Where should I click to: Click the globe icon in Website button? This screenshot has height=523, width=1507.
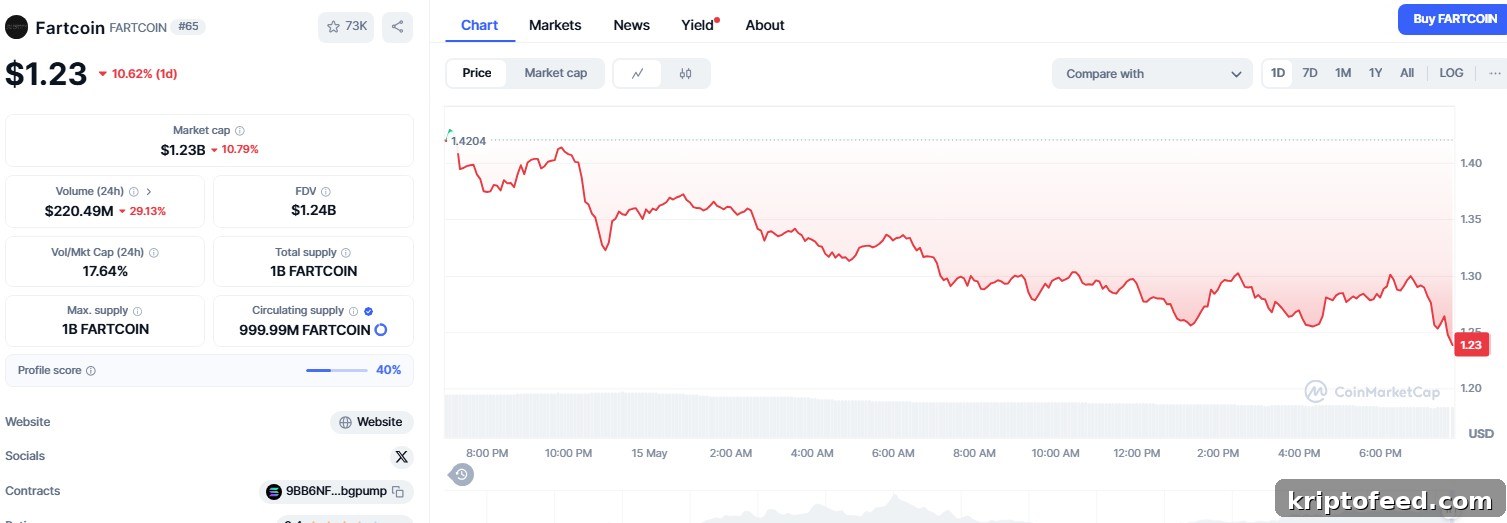(345, 422)
